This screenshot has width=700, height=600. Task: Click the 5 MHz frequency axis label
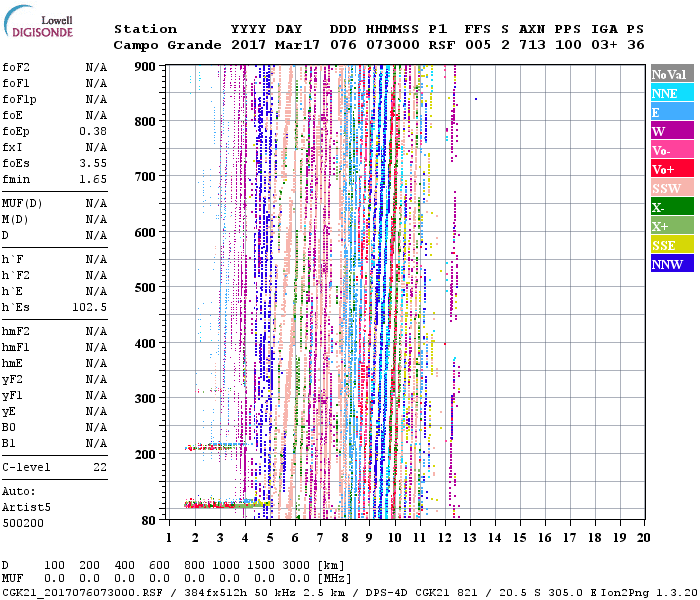coord(270,538)
